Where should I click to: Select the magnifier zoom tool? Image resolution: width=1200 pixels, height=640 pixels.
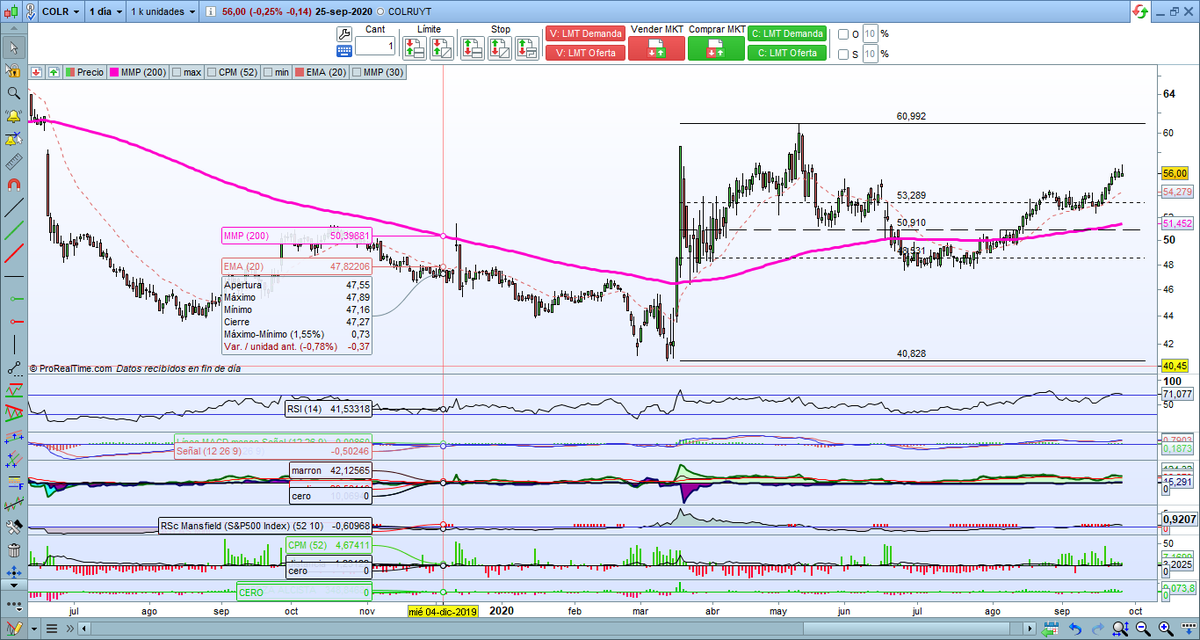pos(13,93)
